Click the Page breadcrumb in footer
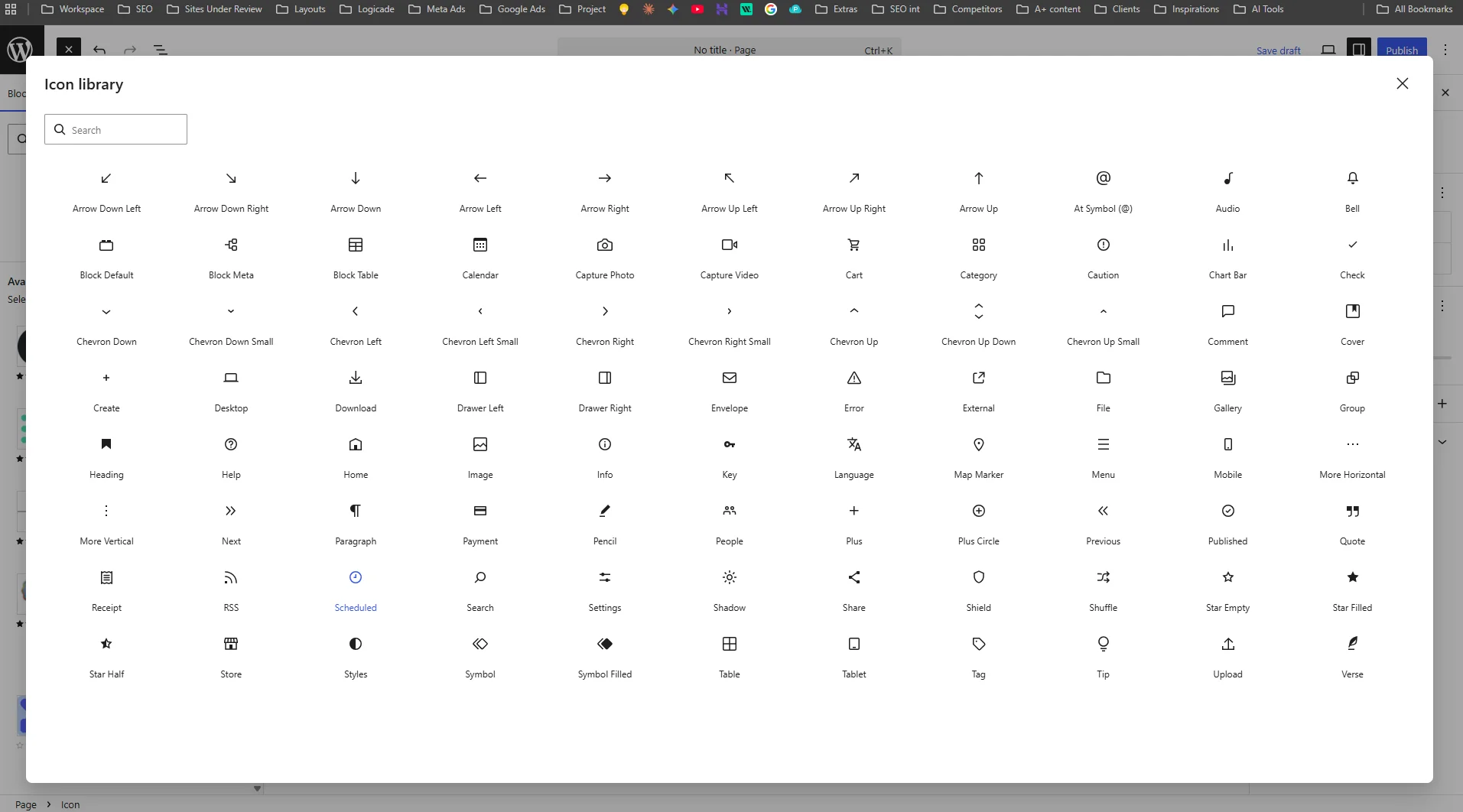 [x=26, y=804]
